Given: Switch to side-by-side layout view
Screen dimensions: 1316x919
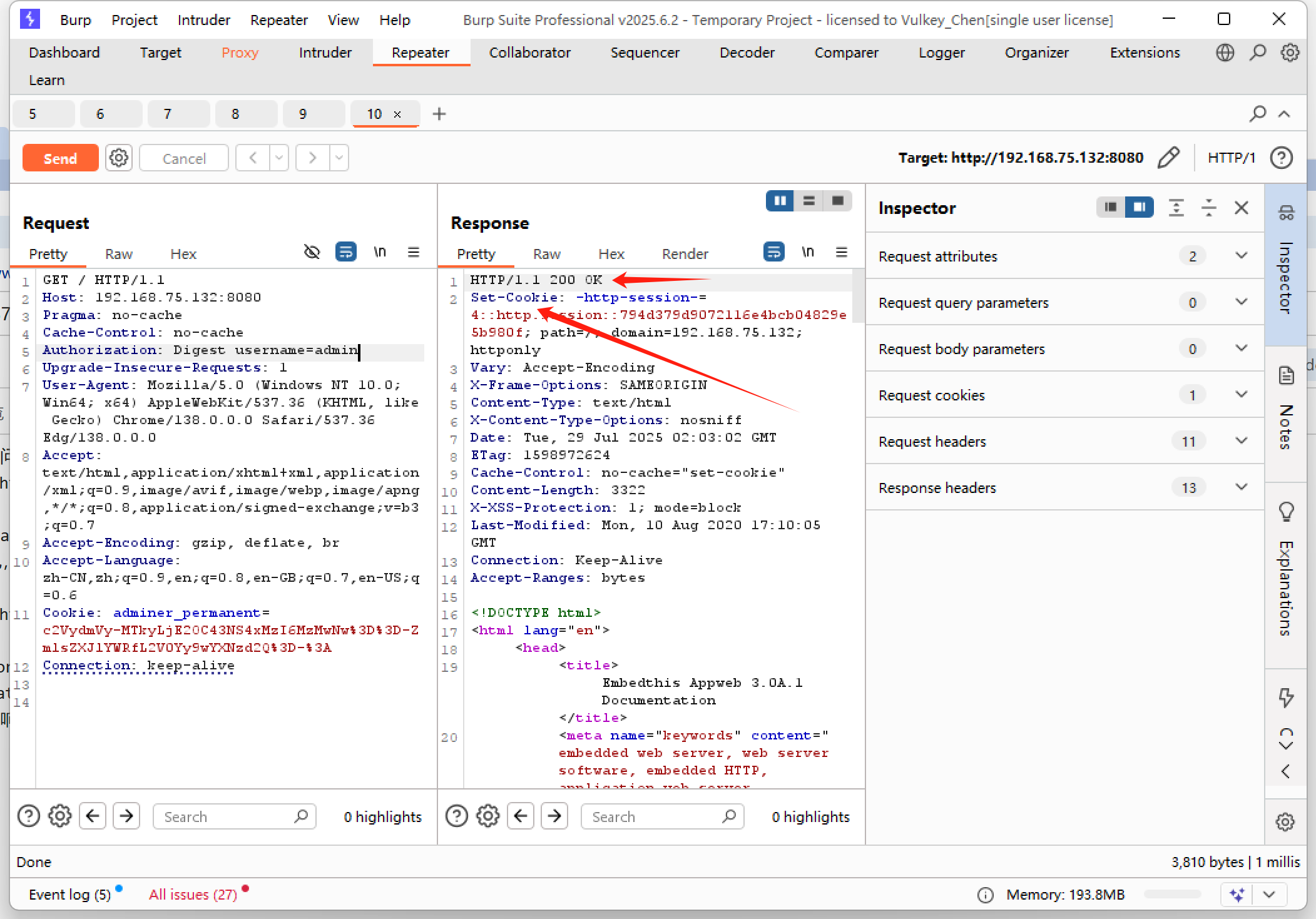Looking at the screenshot, I should [780, 201].
